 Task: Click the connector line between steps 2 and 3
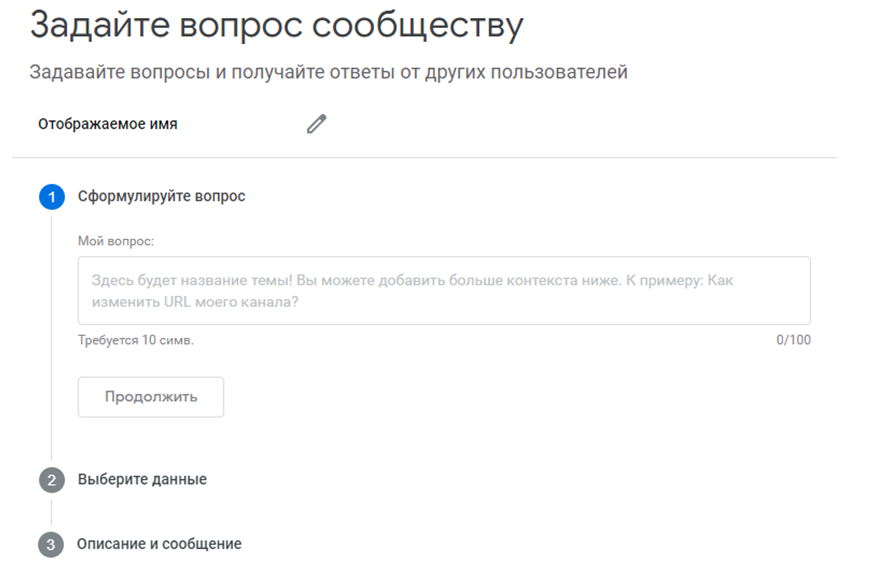[51, 513]
